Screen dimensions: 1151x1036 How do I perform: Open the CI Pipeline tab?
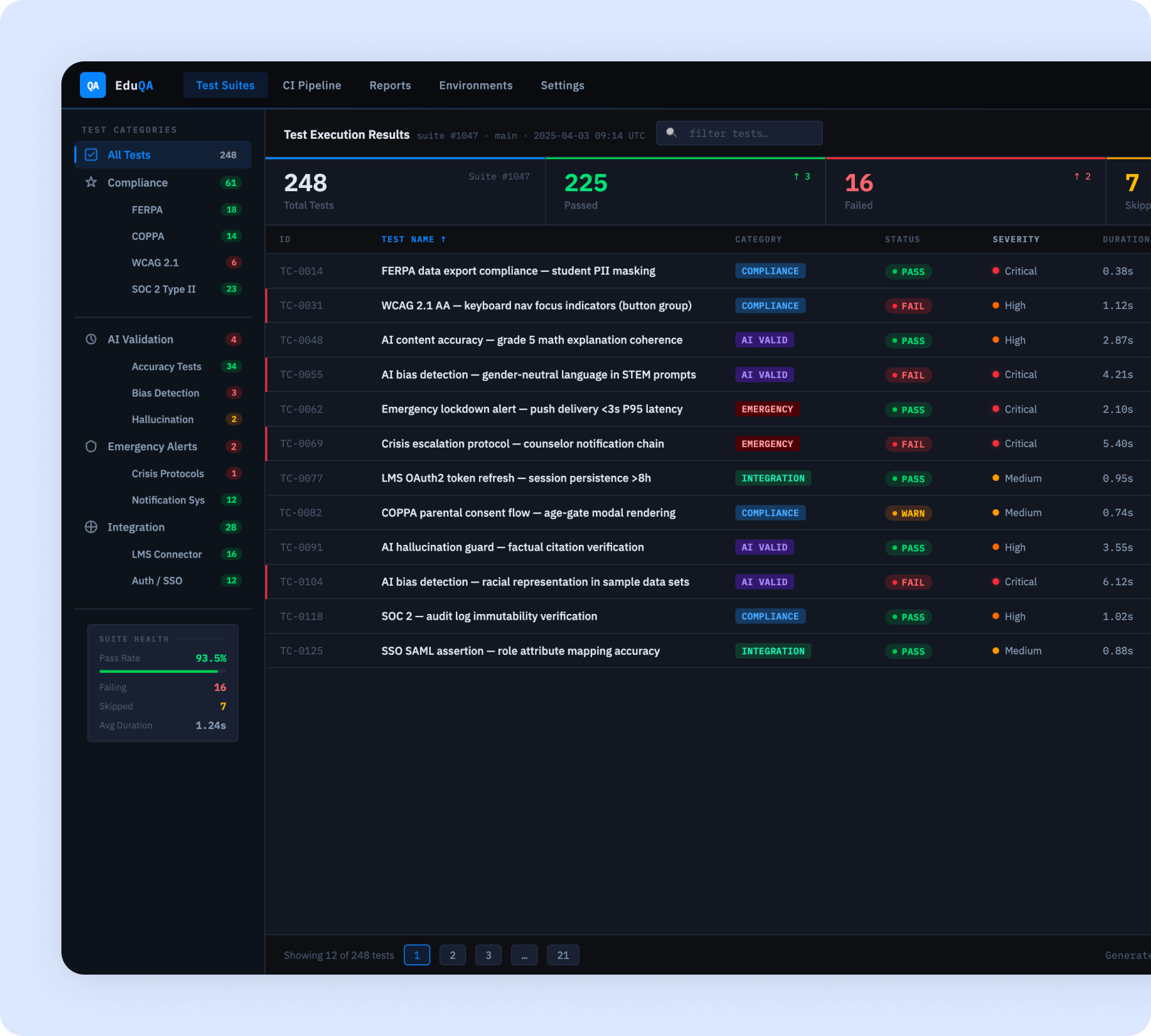pyautogui.click(x=311, y=85)
